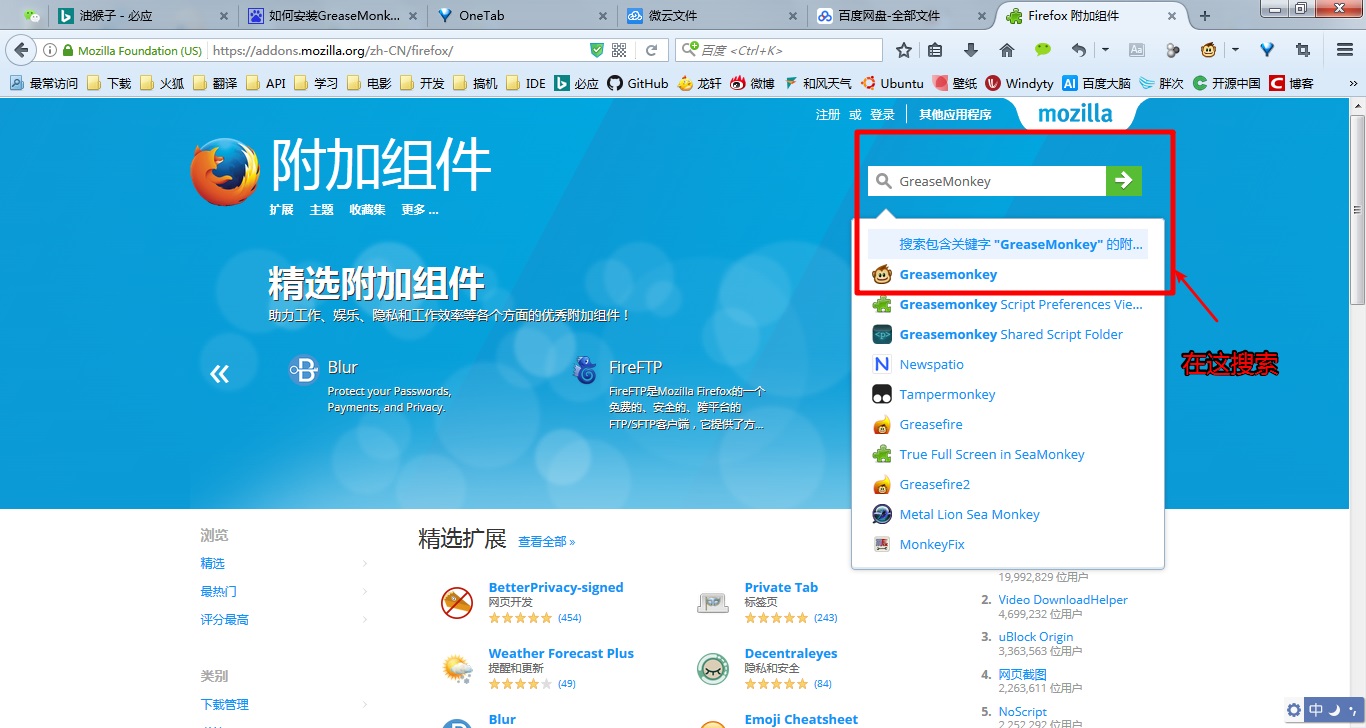Viewport: 1366px width, 728px height.
Task: Click the 注册 link at page top
Action: [827, 114]
